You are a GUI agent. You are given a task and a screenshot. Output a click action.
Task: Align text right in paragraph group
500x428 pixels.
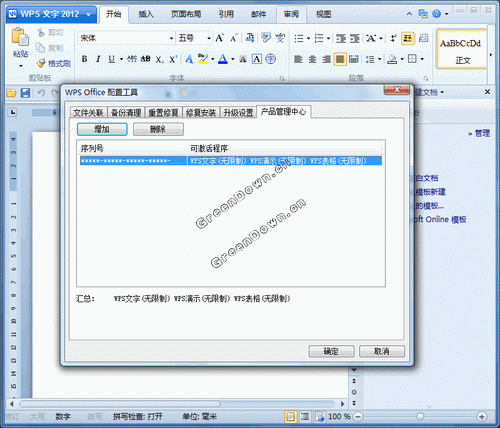326,59
